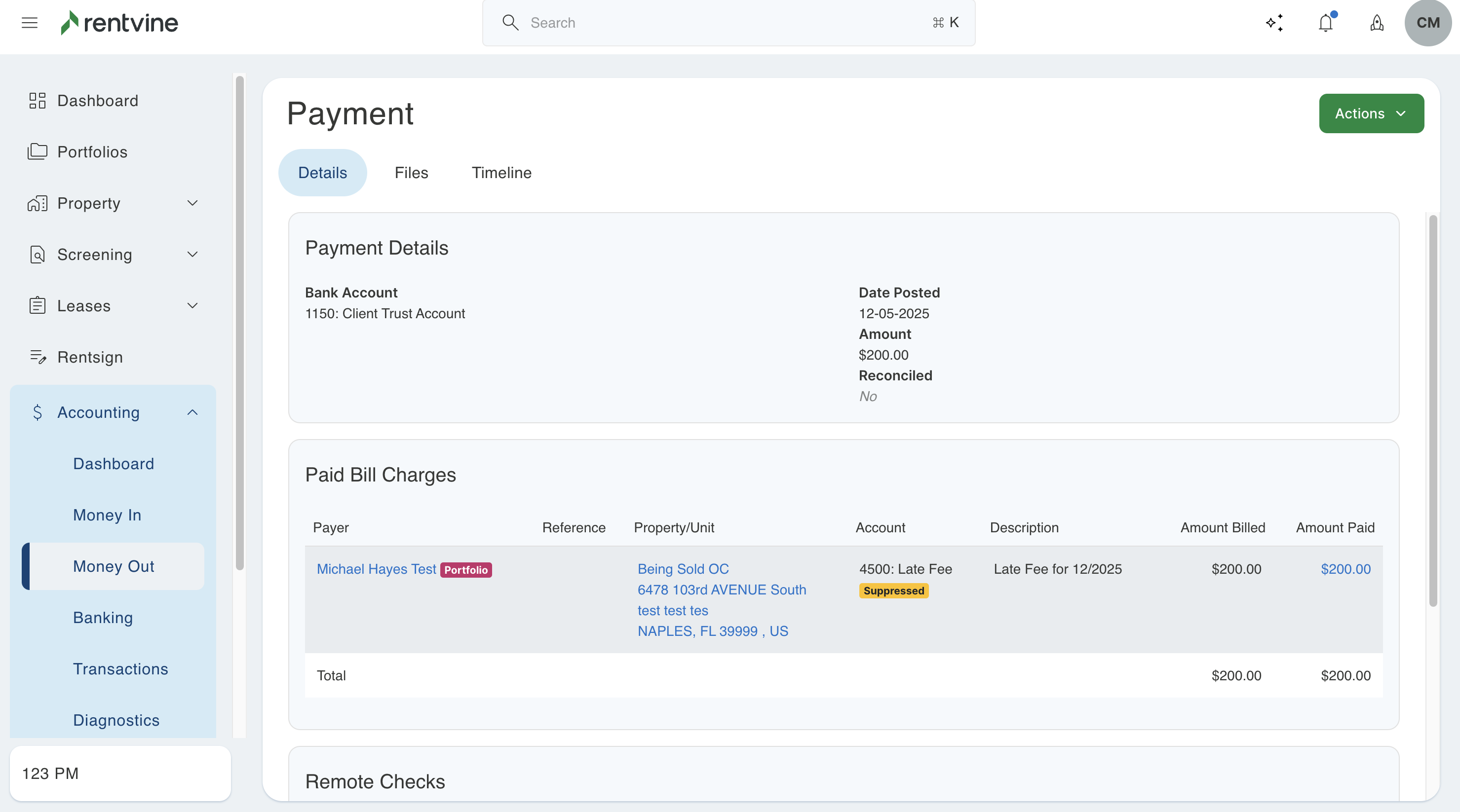
Task: Open the Actions dropdown button
Action: tap(1371, 113)
